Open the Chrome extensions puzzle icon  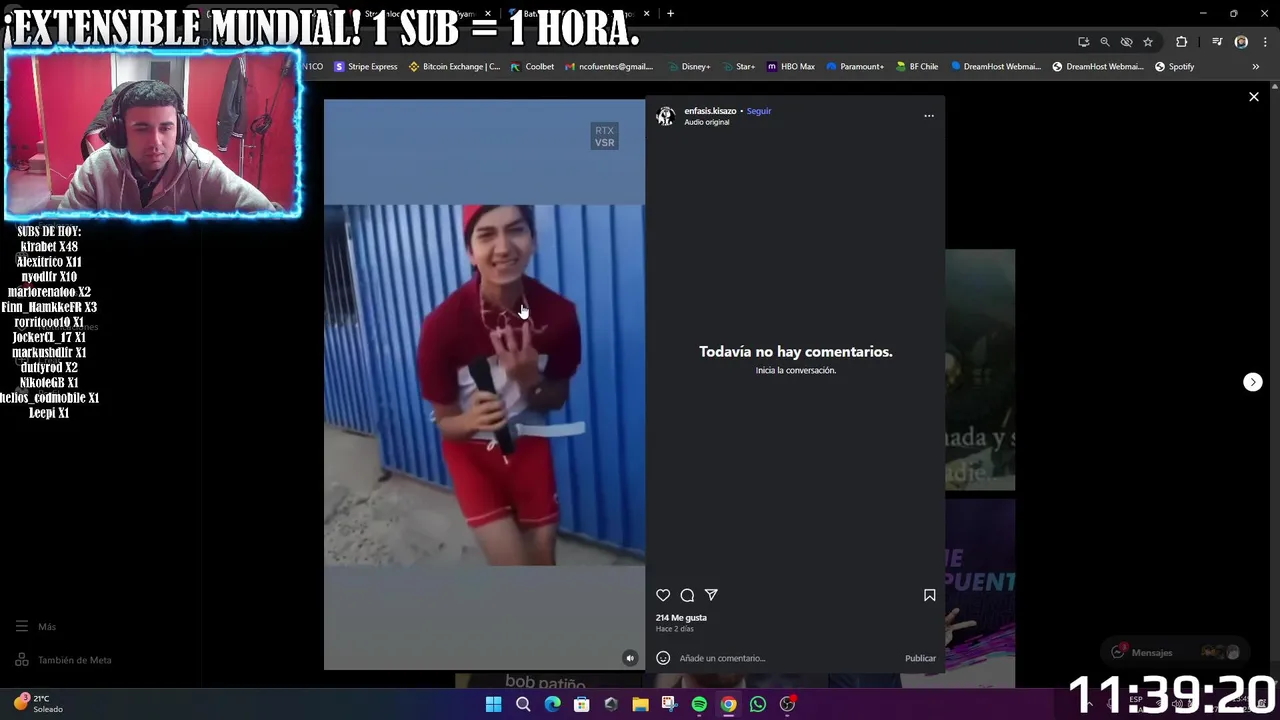click(1182, 42)
